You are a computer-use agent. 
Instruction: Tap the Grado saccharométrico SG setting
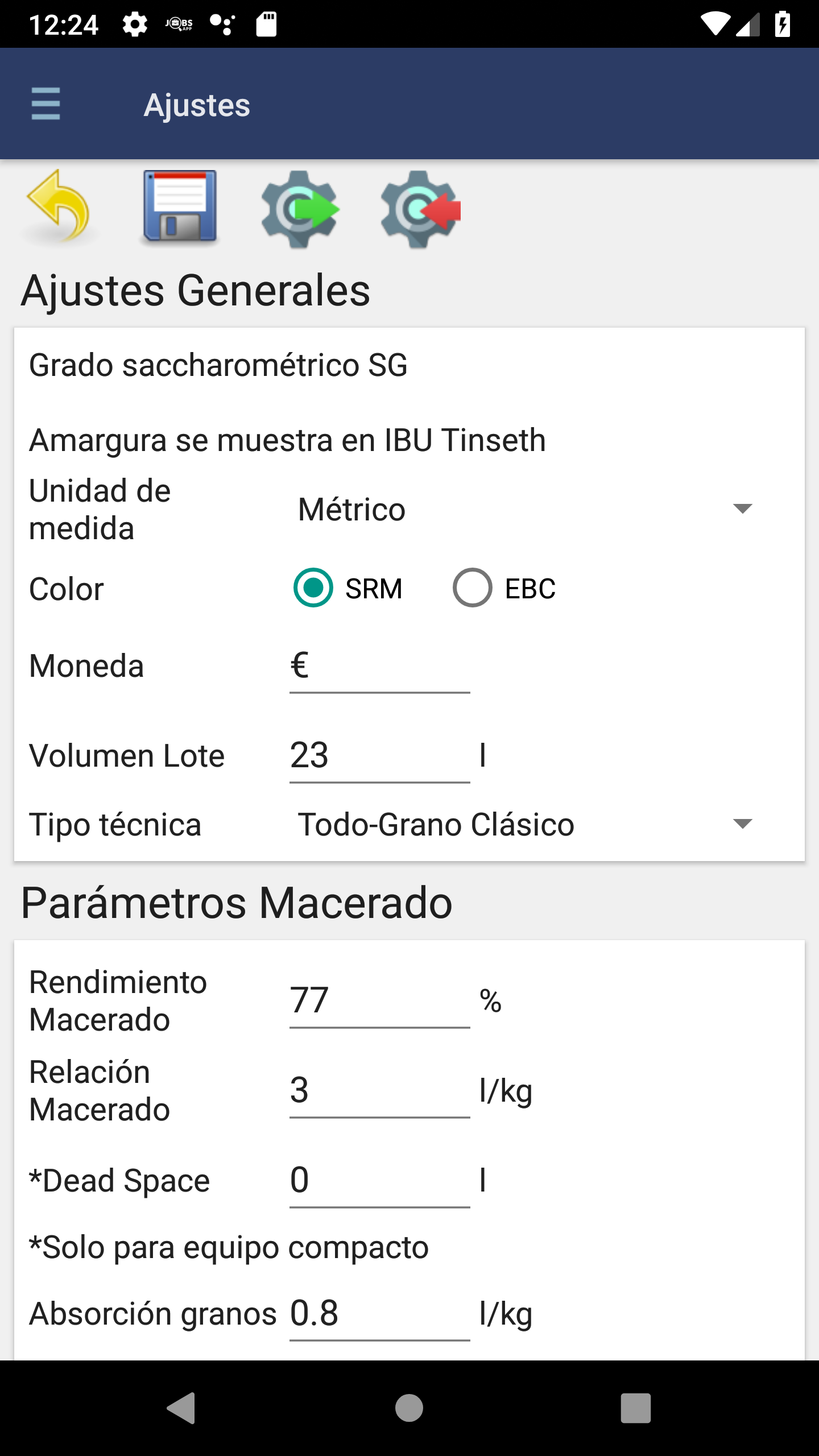[218, 365]
